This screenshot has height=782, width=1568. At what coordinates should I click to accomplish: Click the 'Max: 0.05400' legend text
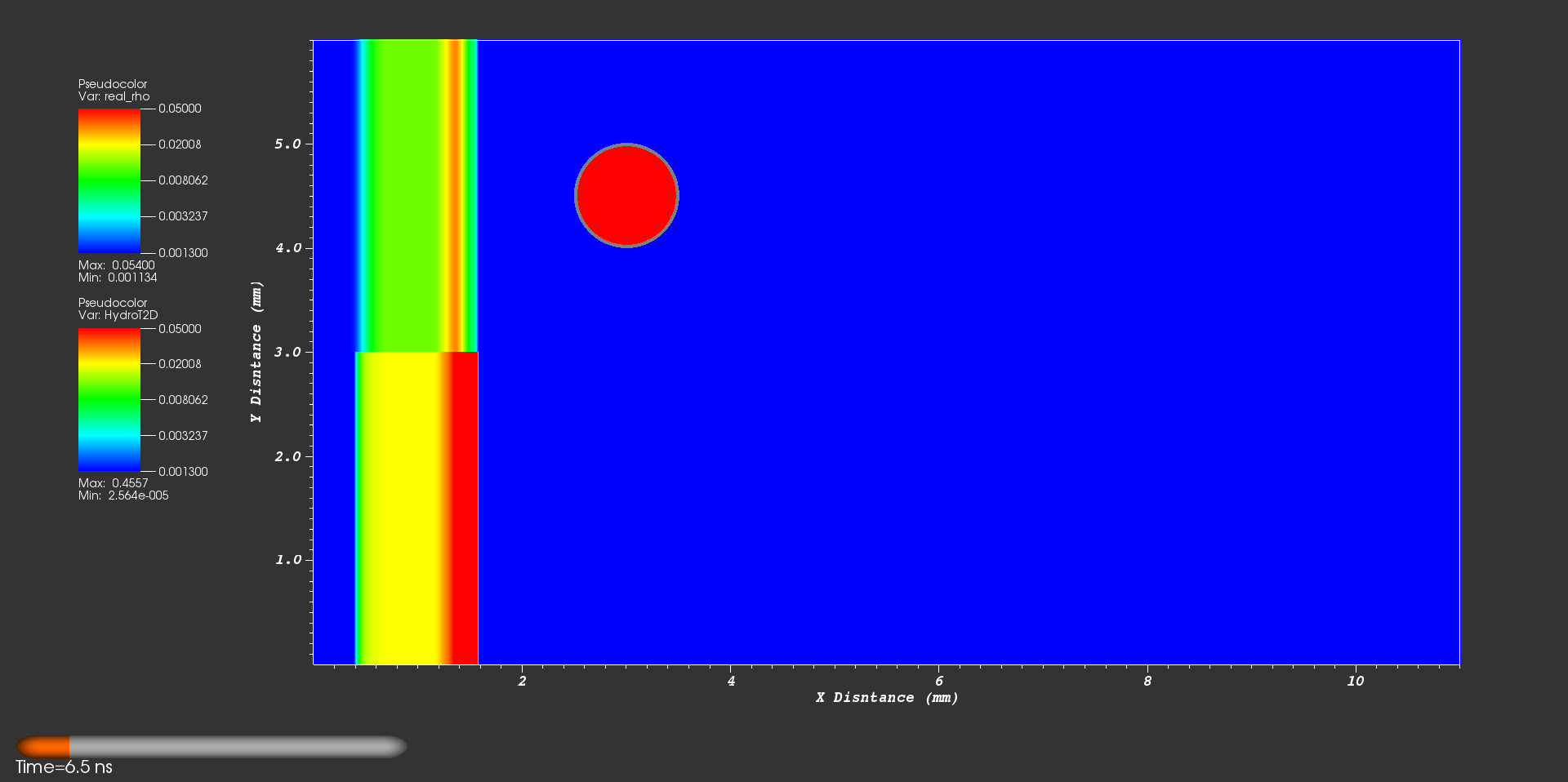click(x=116, y=265)
